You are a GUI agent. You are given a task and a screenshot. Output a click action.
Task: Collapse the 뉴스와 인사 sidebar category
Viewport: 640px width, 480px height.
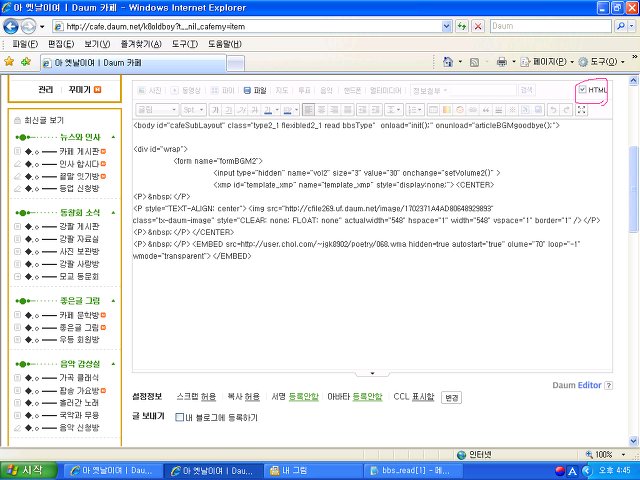pos(113,137)
